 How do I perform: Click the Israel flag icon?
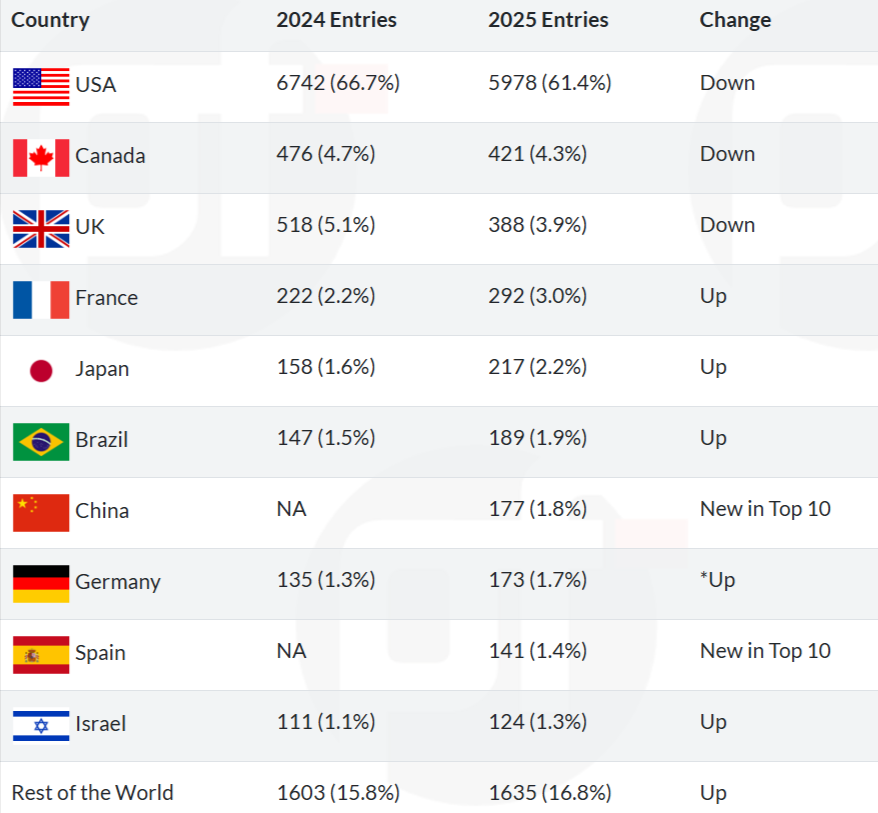41,725
